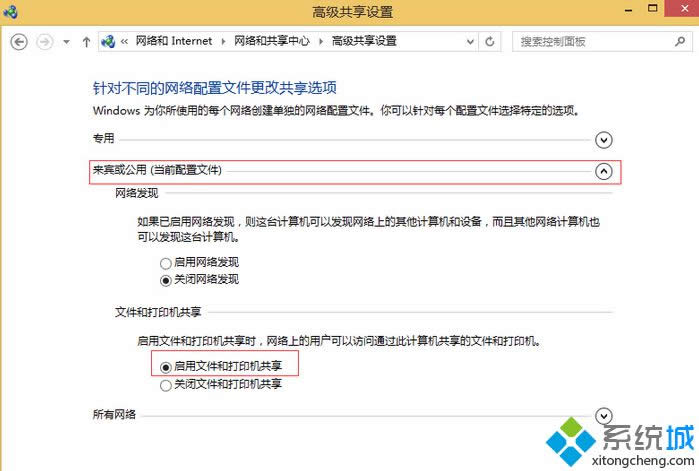Click the double-chevron before 网络和 Internet

[x=124, y=42]
